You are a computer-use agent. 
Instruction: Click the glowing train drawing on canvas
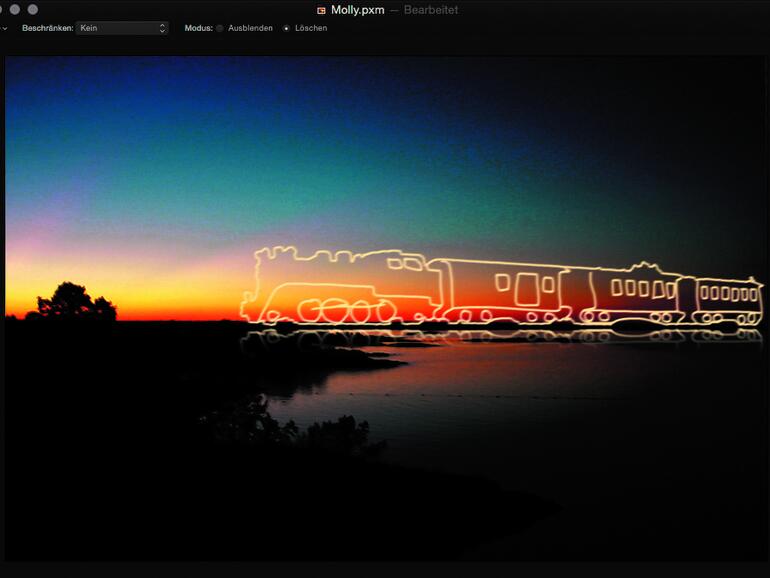point(501,287)
